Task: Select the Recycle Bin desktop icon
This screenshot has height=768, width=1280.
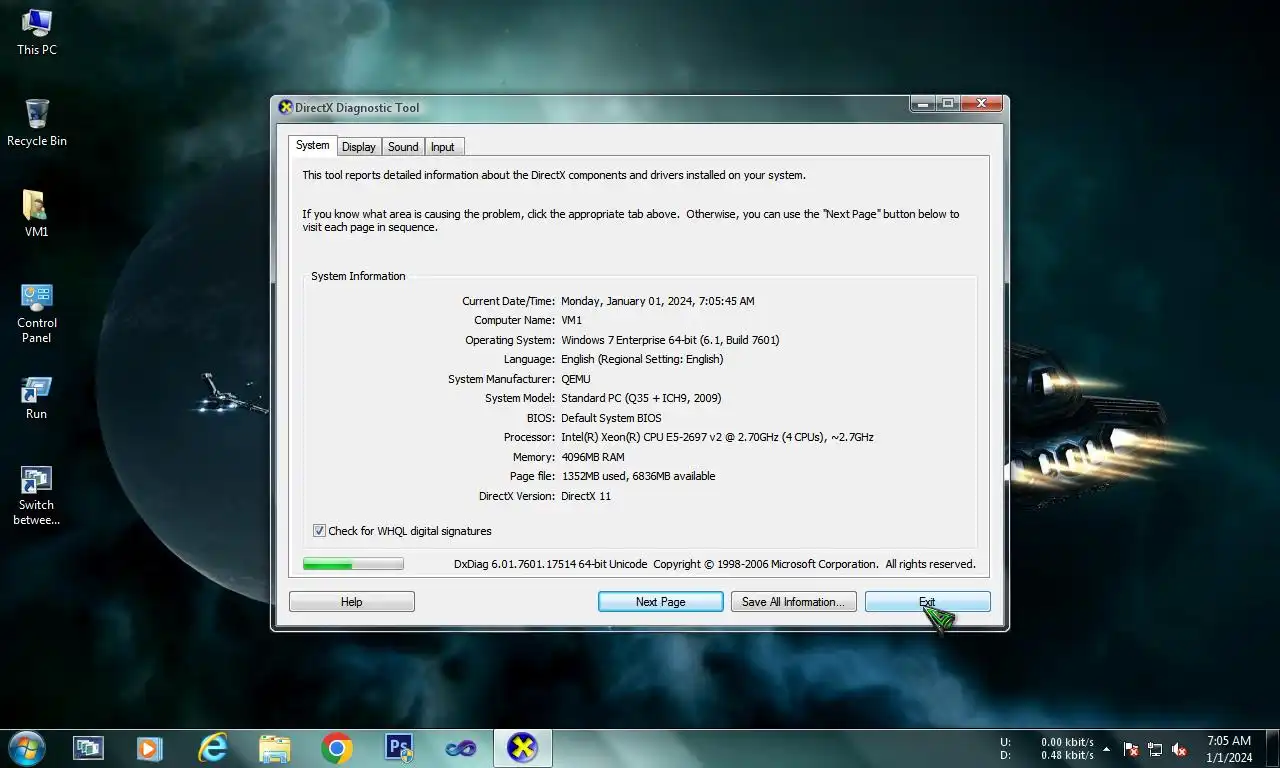Action: (37, 123)
